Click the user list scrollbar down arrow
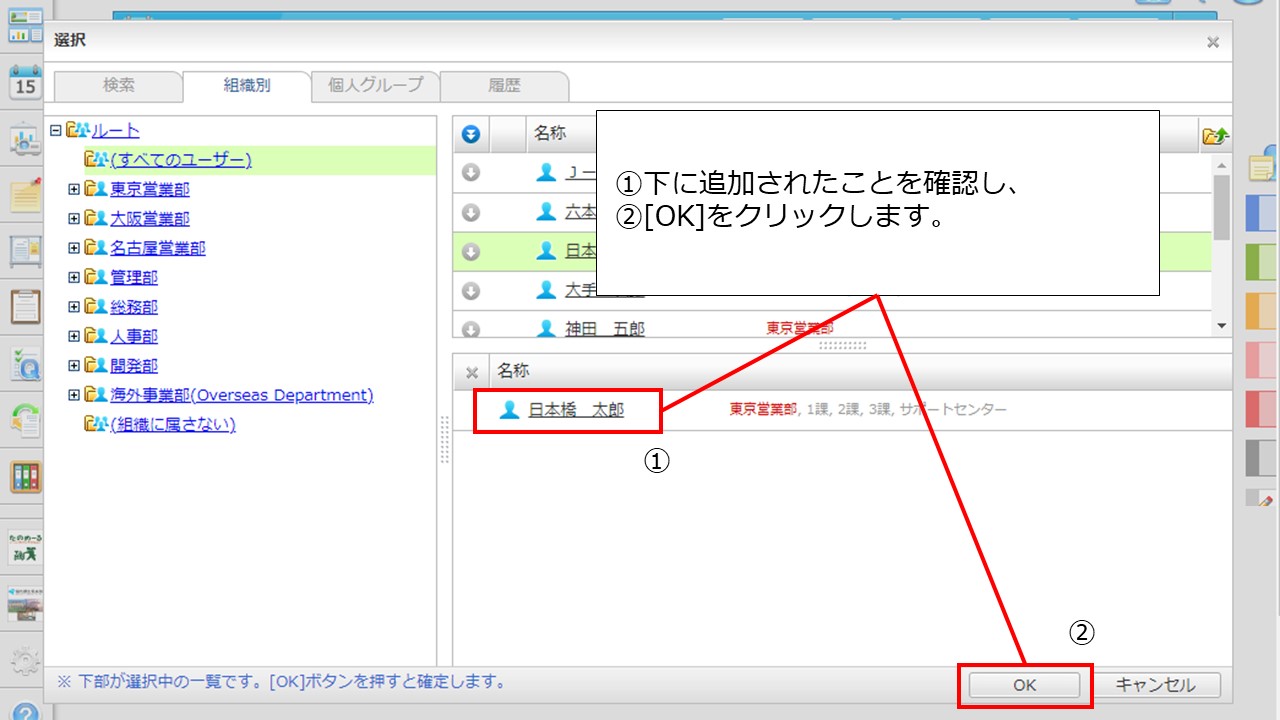This screenshot has height=720, width=1280. tap(1221, 326)
